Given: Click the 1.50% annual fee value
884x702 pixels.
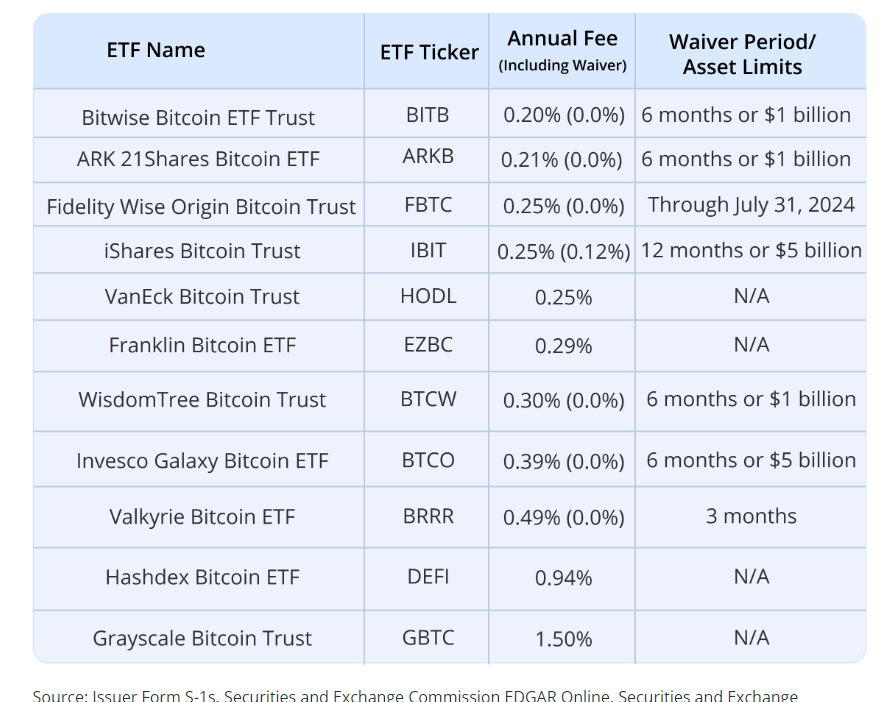Looking at the screenshot, I should [563, 638].
